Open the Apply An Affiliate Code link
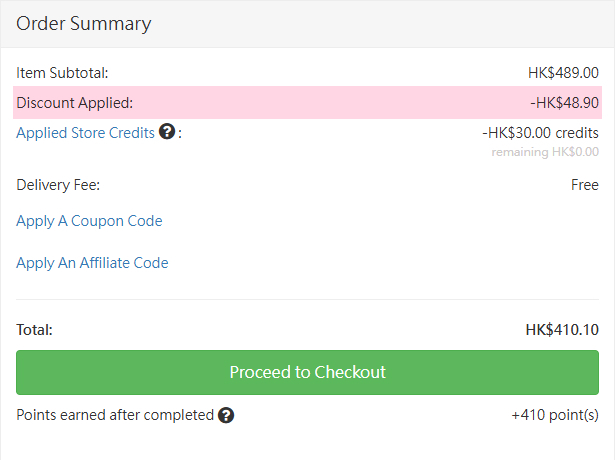The width and height of the screenshot is (615, 460). [x=92, y=263]
